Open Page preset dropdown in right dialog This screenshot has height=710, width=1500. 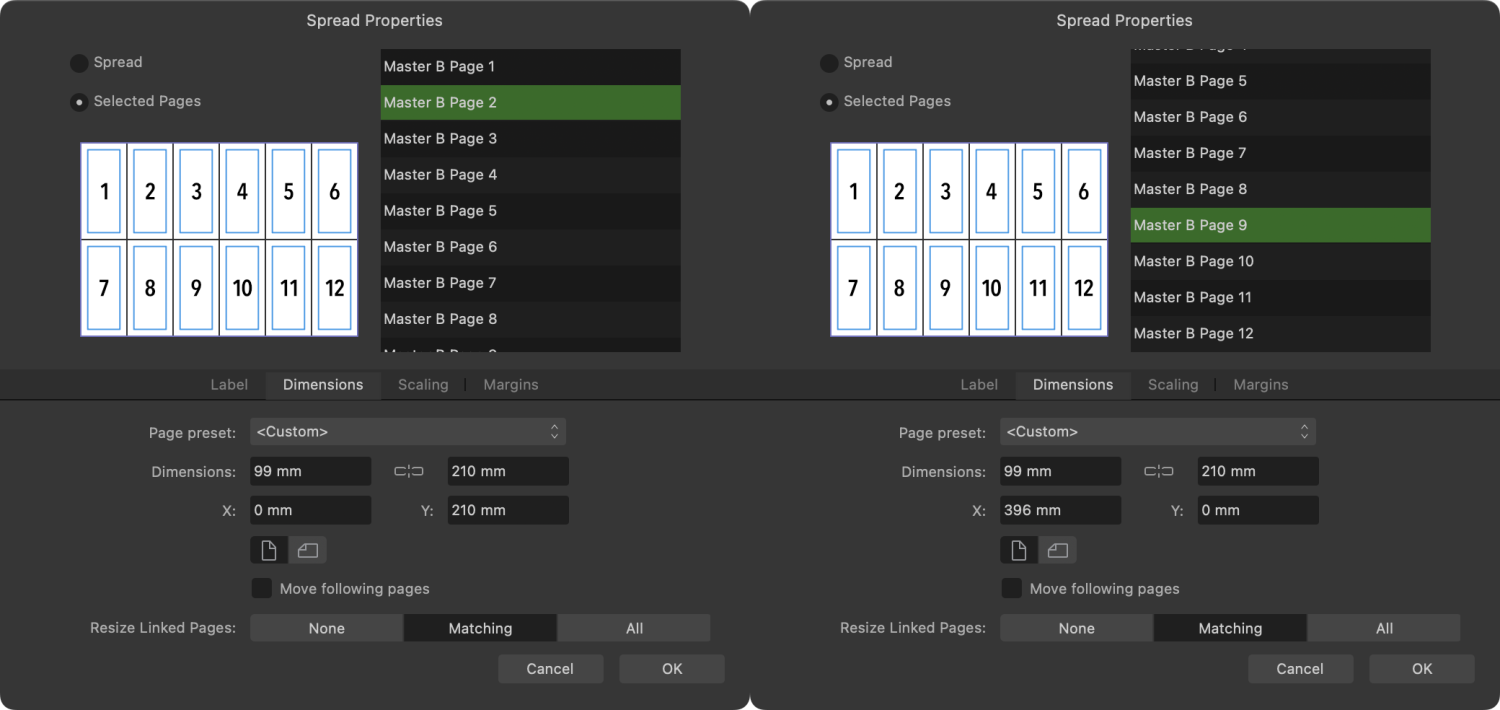pyautogui.click(x=1158, y=432)
